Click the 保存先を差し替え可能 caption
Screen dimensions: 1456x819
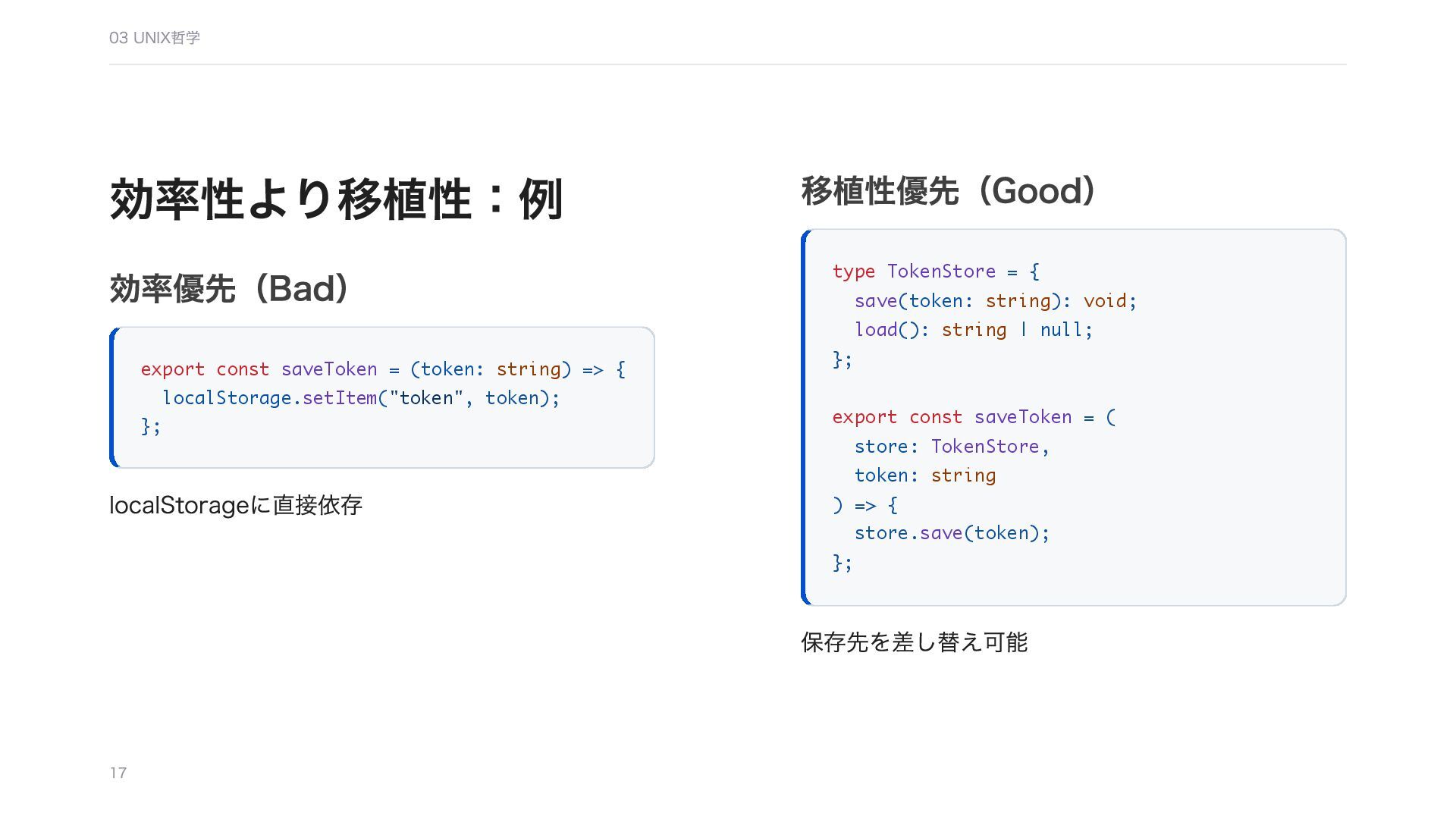914,642
